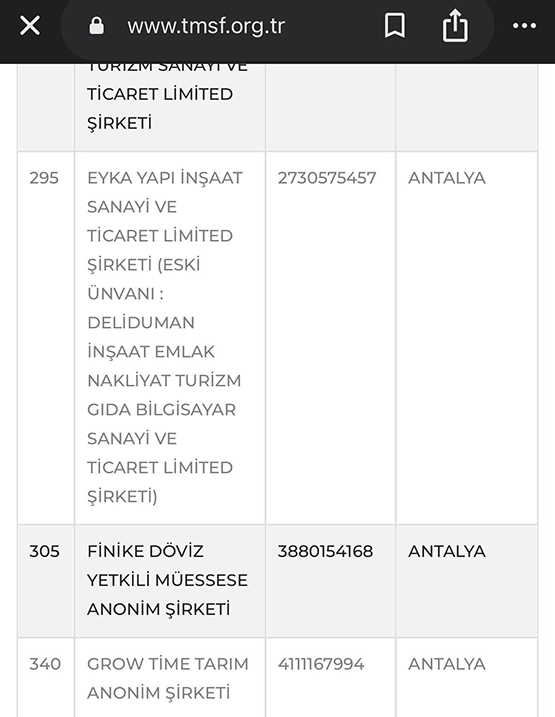Select row number 340 cell
Screen dimensions: 555x717
(x=46, y=678)
